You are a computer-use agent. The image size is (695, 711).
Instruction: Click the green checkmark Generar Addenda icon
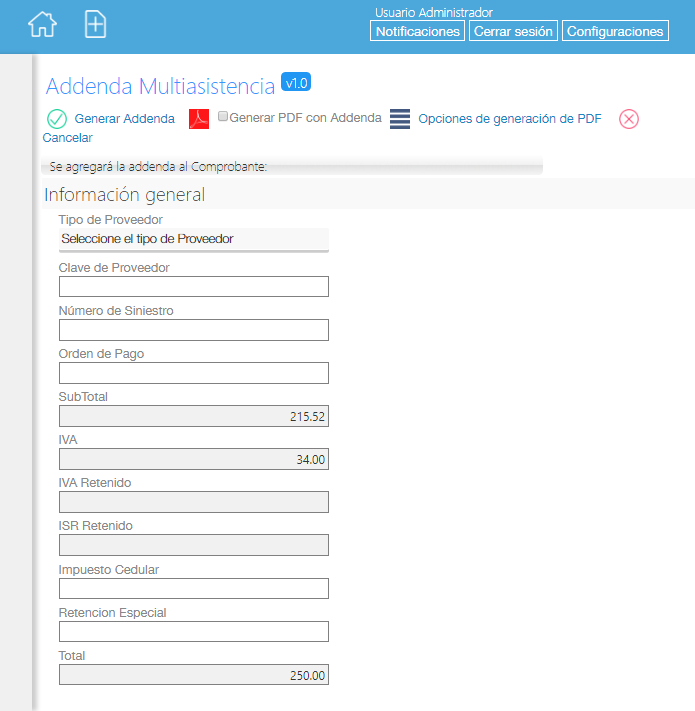[x=57, y=119]
